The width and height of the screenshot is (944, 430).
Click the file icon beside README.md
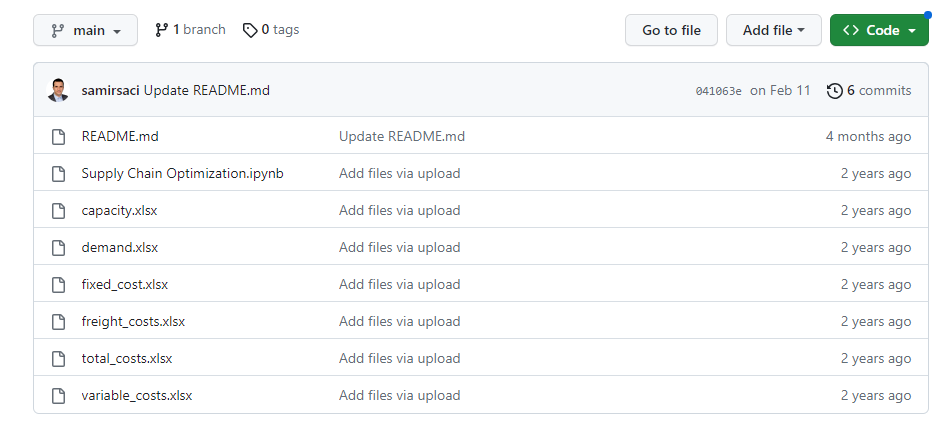pos(58,136)
